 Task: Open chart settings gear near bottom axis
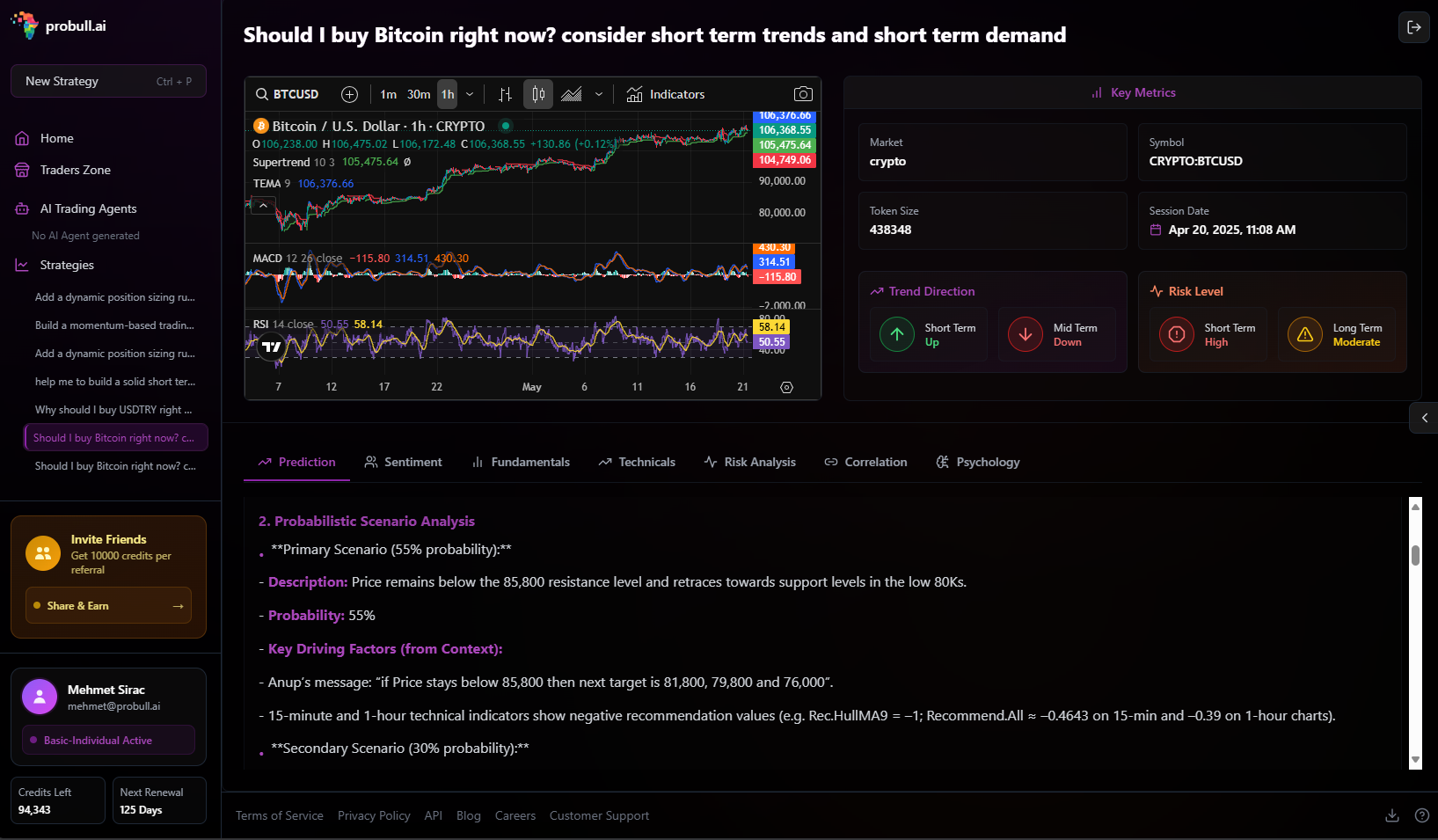(786, 387)
